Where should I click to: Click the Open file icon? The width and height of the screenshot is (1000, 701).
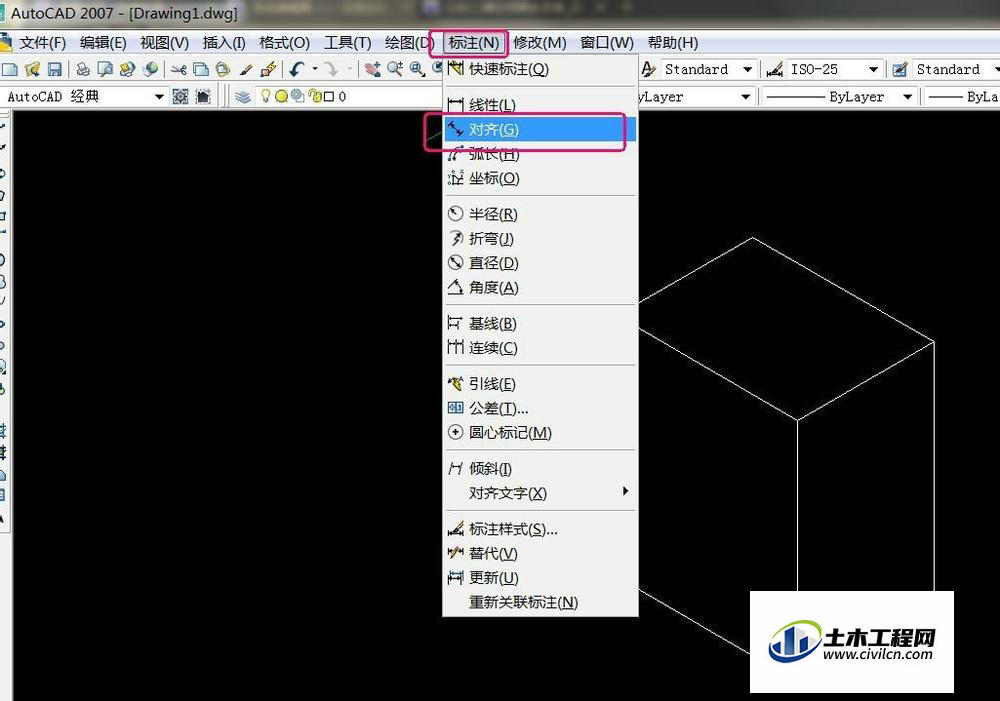(x=33, y=69)
